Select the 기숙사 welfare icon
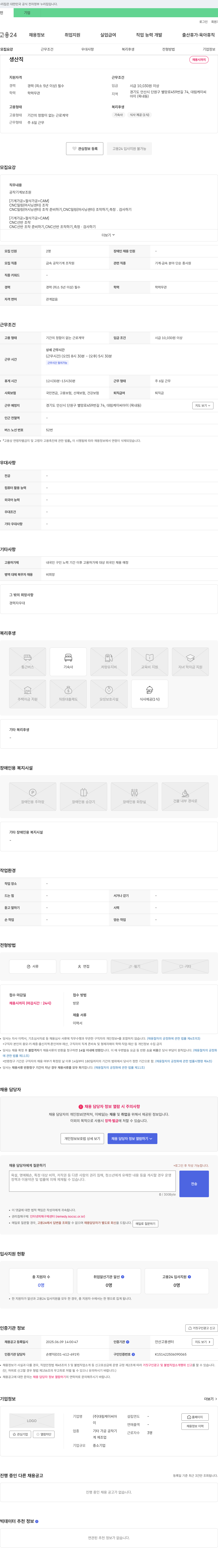Screen dimensions: 218x1568 click(68, 662)
